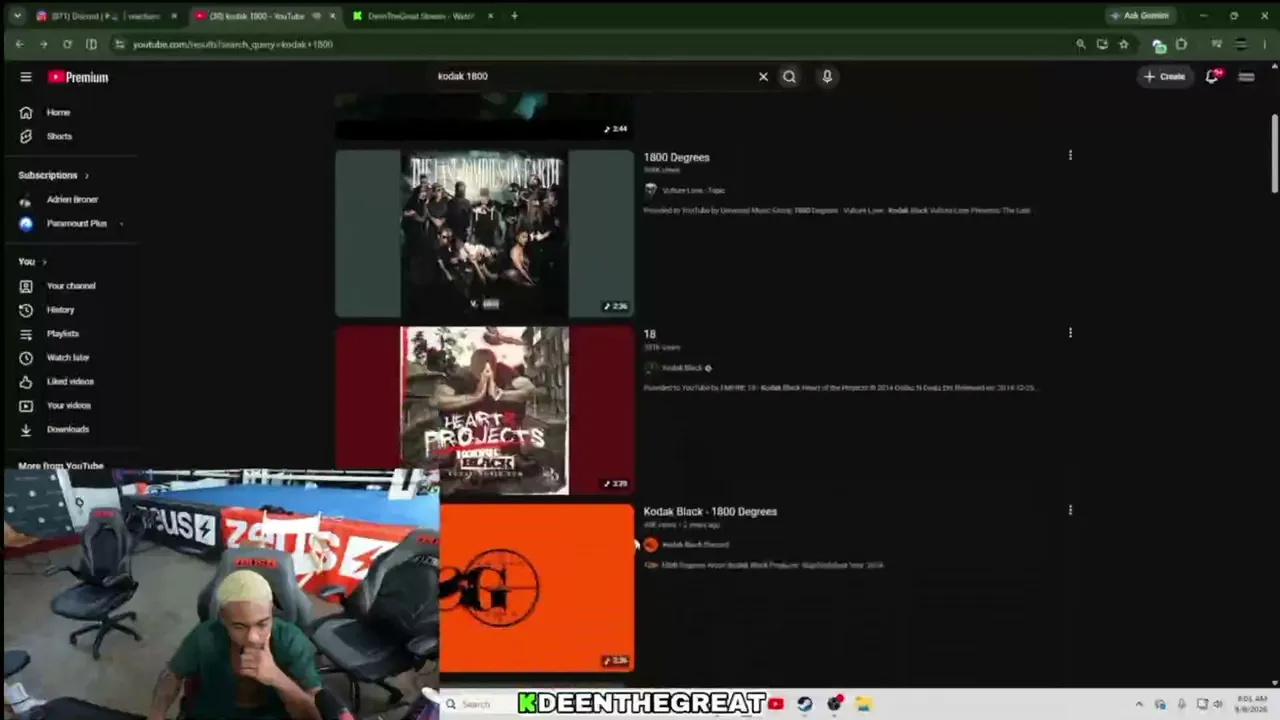This screenshot has width=1280, height=720.
Task: Open YouTube notifications bell
Action: point(1212,76)
